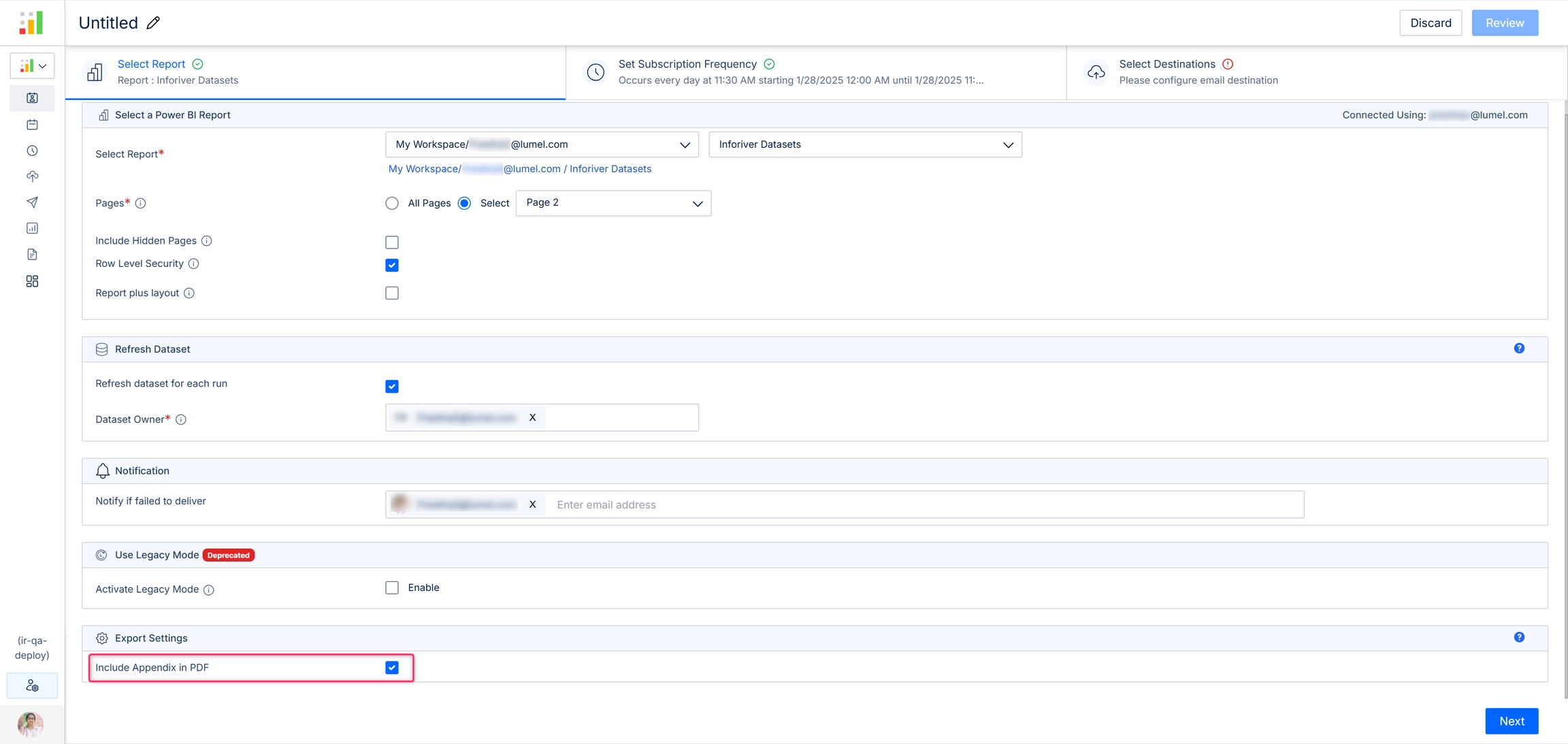Uncheck Include Appendix in PDF checkbox

[392, 668]
